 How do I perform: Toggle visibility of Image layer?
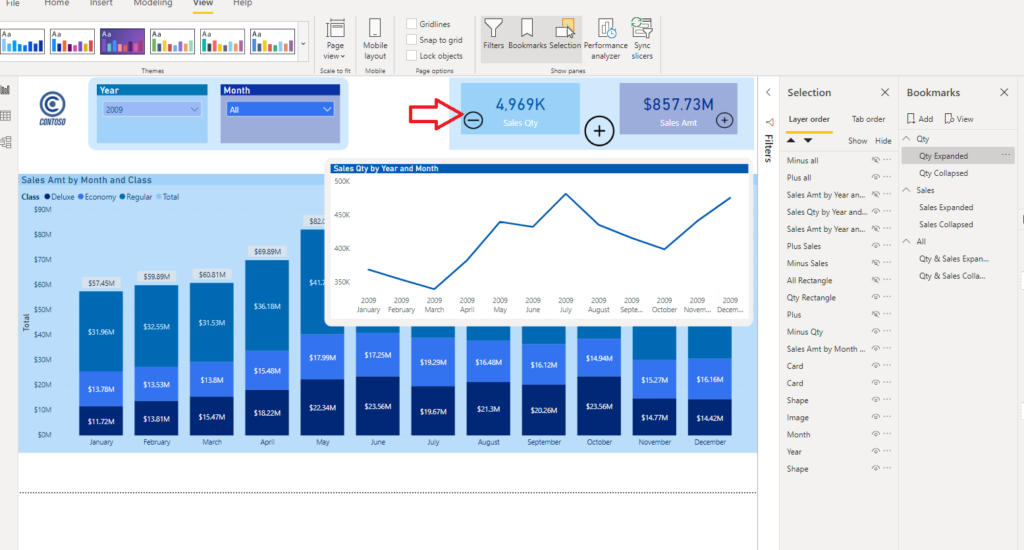[x=875, y=417]
